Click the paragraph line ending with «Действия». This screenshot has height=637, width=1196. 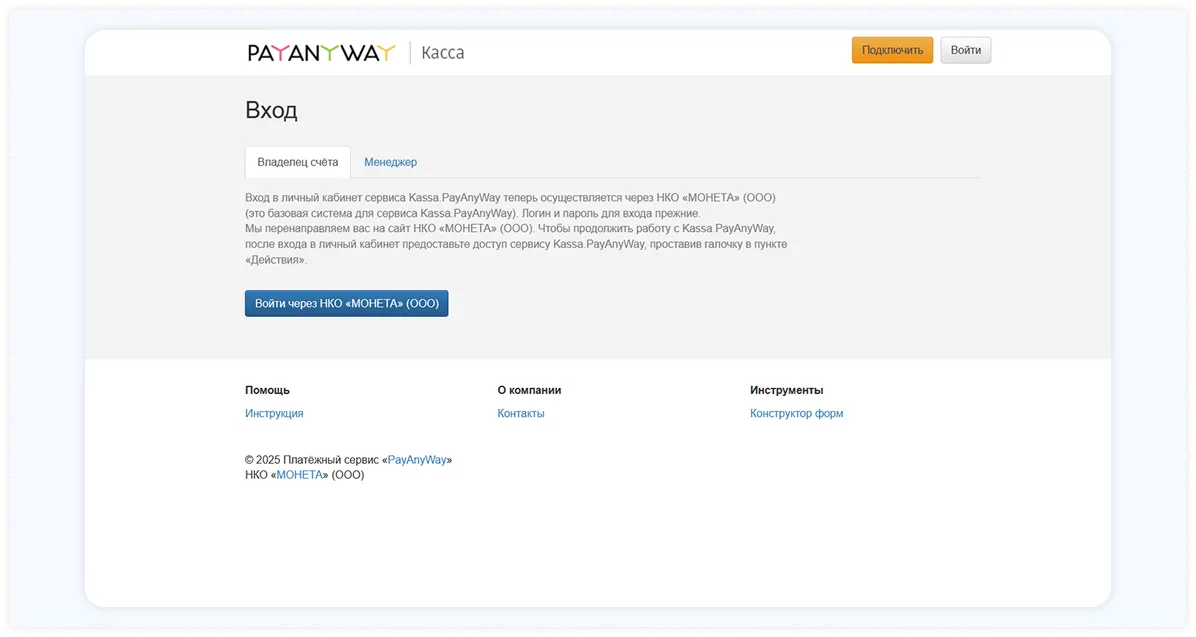point(275,259)
